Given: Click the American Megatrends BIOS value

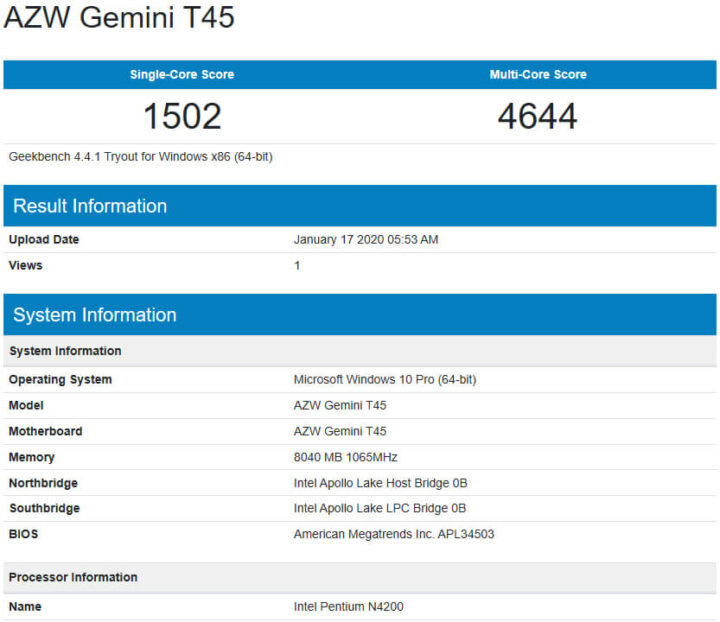Looking at the screenshot, I should tap(394, 534).
